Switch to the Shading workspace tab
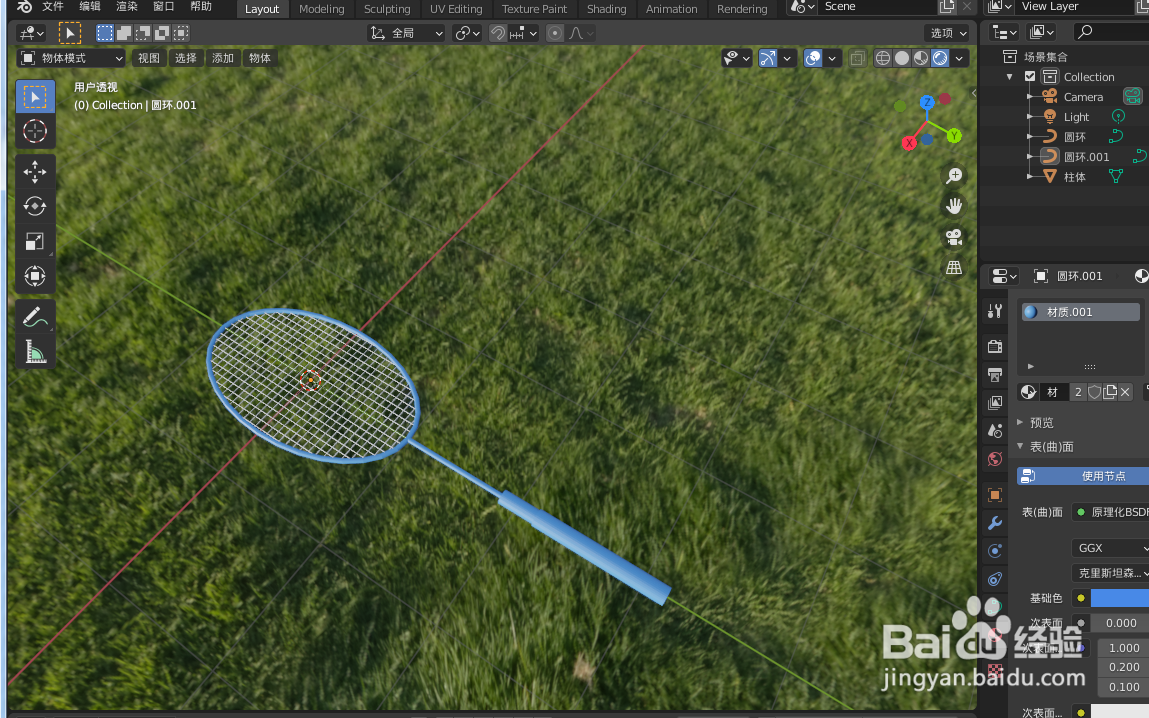Screen dimensions: 1149x718 click(606, 9)
